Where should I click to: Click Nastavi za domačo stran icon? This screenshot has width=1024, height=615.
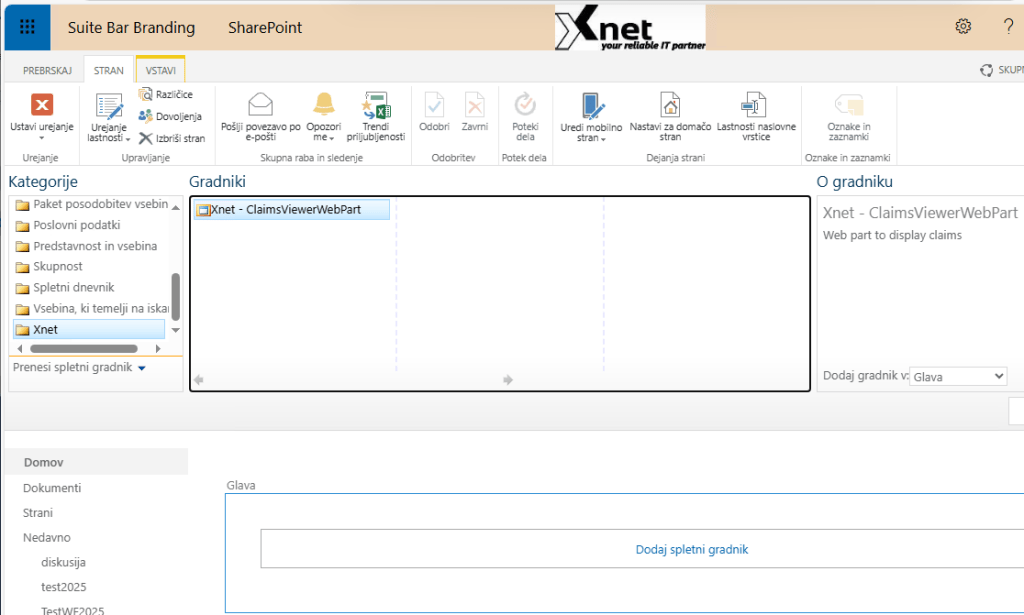tap(670, 104)
